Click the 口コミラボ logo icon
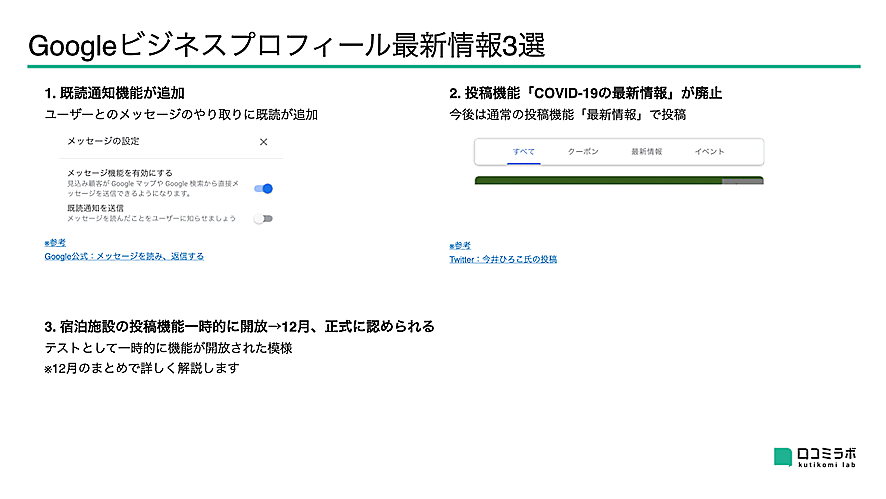Viewport: 886px width, 499px height. [x=783, y=457]
